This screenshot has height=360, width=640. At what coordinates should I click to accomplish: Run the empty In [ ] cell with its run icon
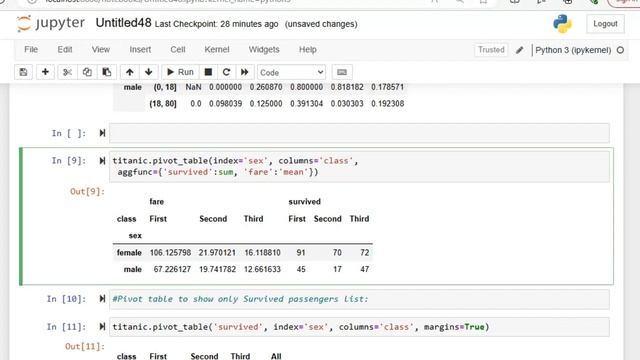coord(102,133)
